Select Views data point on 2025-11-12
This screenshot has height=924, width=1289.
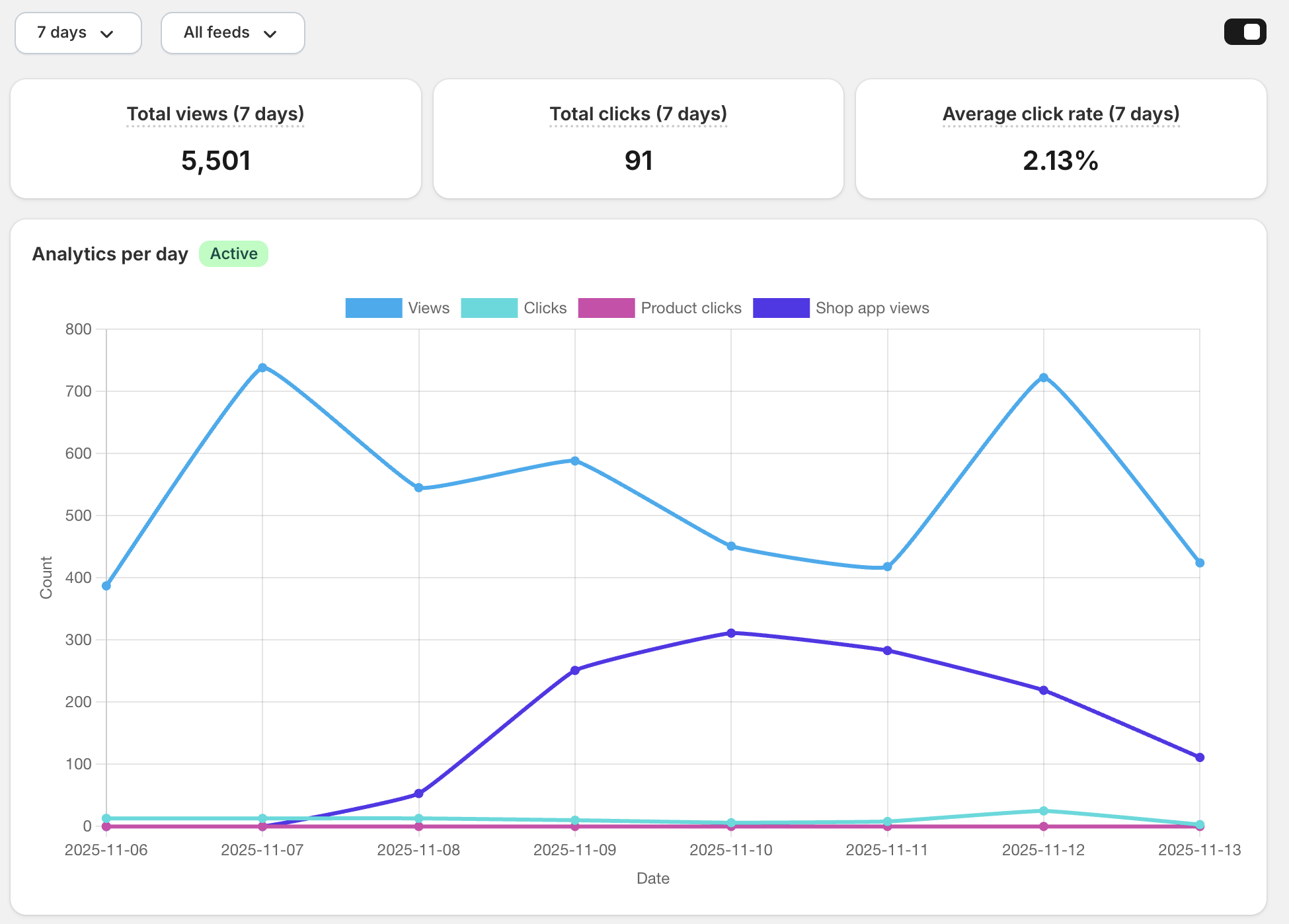[x=1043, y=378]
